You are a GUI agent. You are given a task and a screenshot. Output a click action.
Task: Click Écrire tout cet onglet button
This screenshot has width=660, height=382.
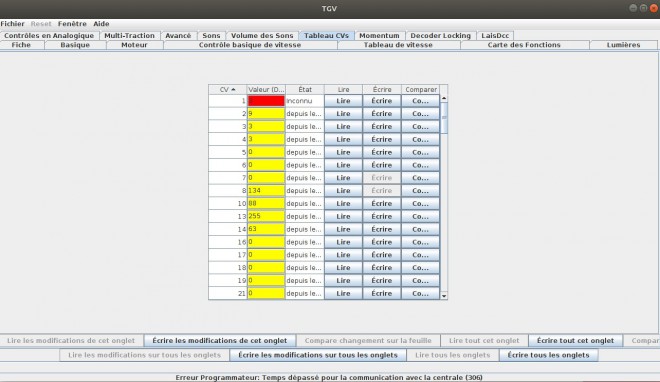[575, 340]
